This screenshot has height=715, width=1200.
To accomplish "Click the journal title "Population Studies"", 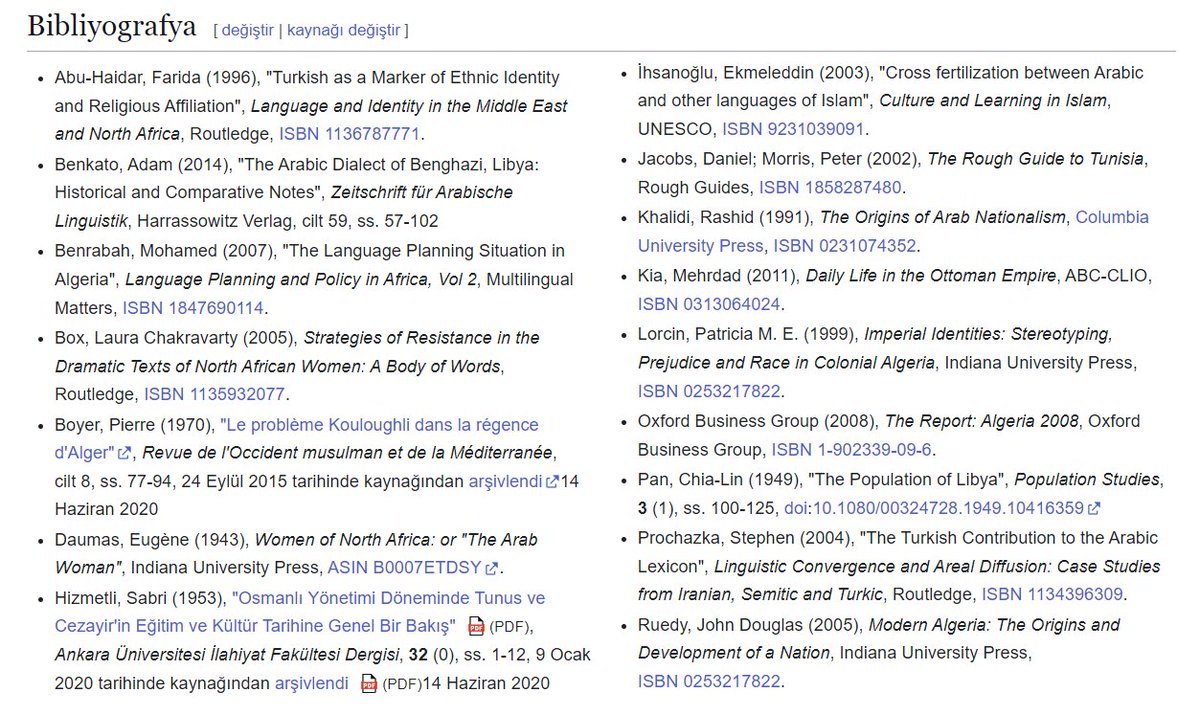I will tap(1088, 479).
